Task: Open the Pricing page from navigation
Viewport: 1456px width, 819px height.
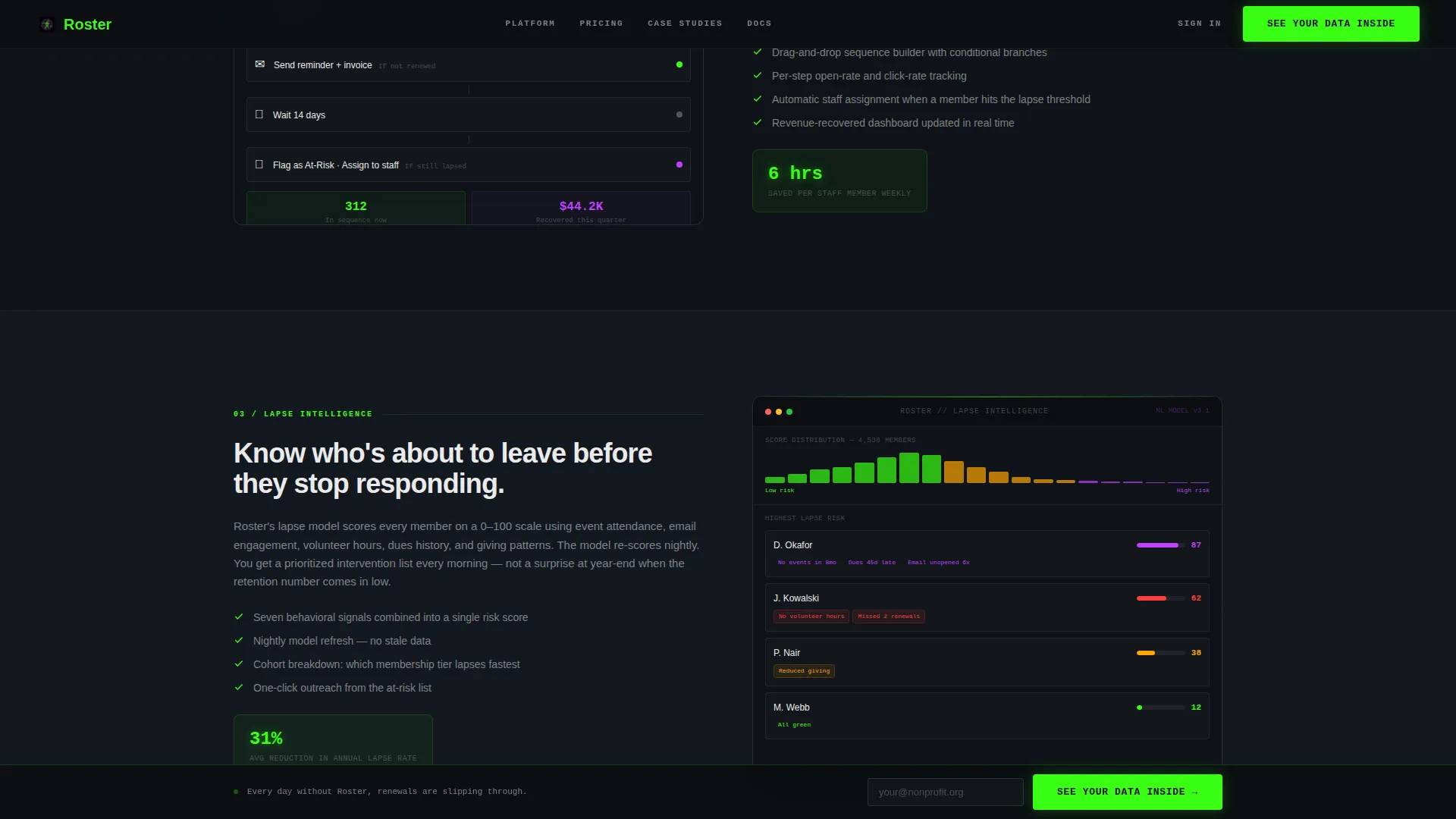Action: pyautogui.click(x=601, y=24)
